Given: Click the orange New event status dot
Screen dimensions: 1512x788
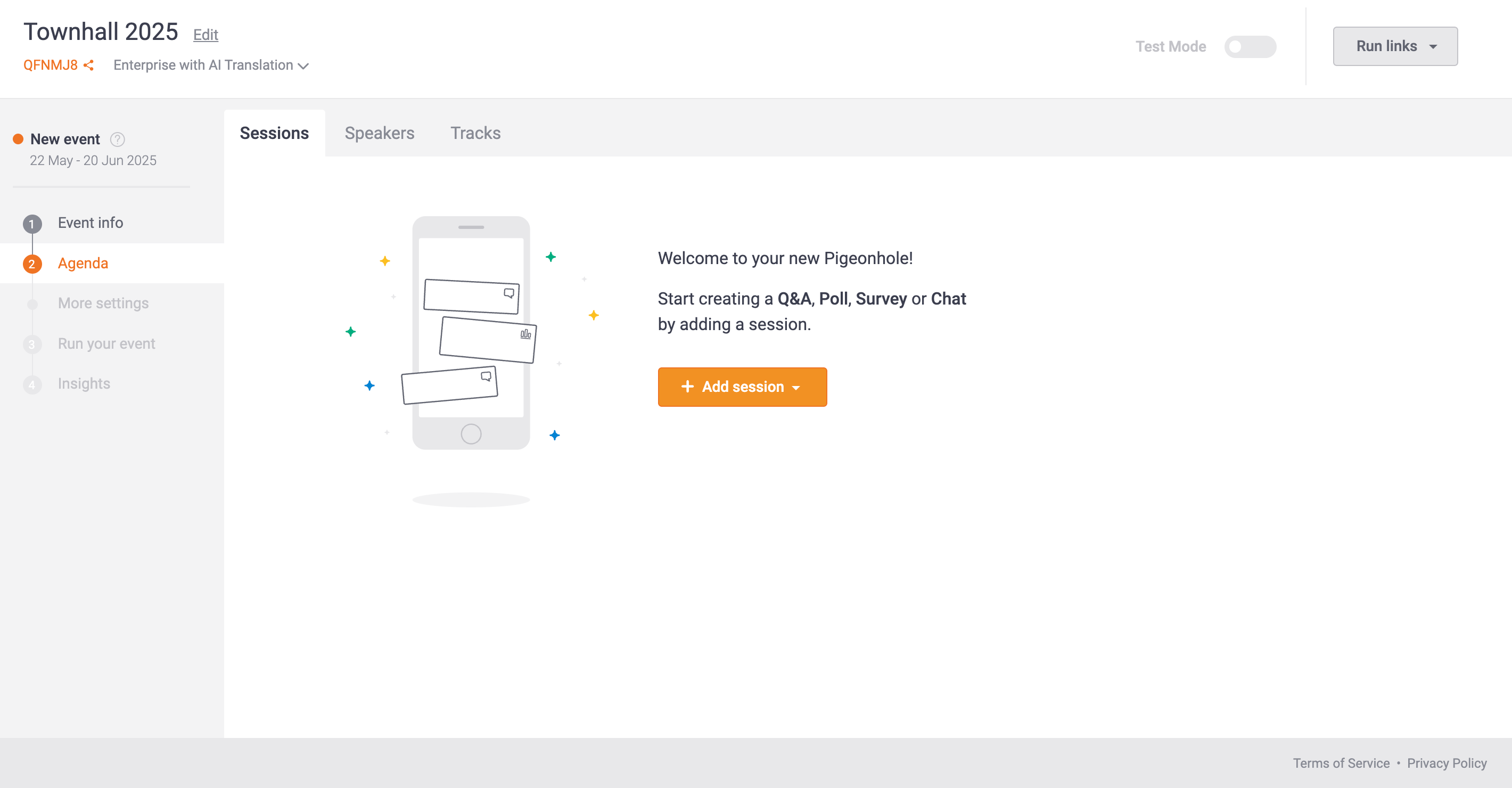Looking at the screenshot, I should click(18, 139).
